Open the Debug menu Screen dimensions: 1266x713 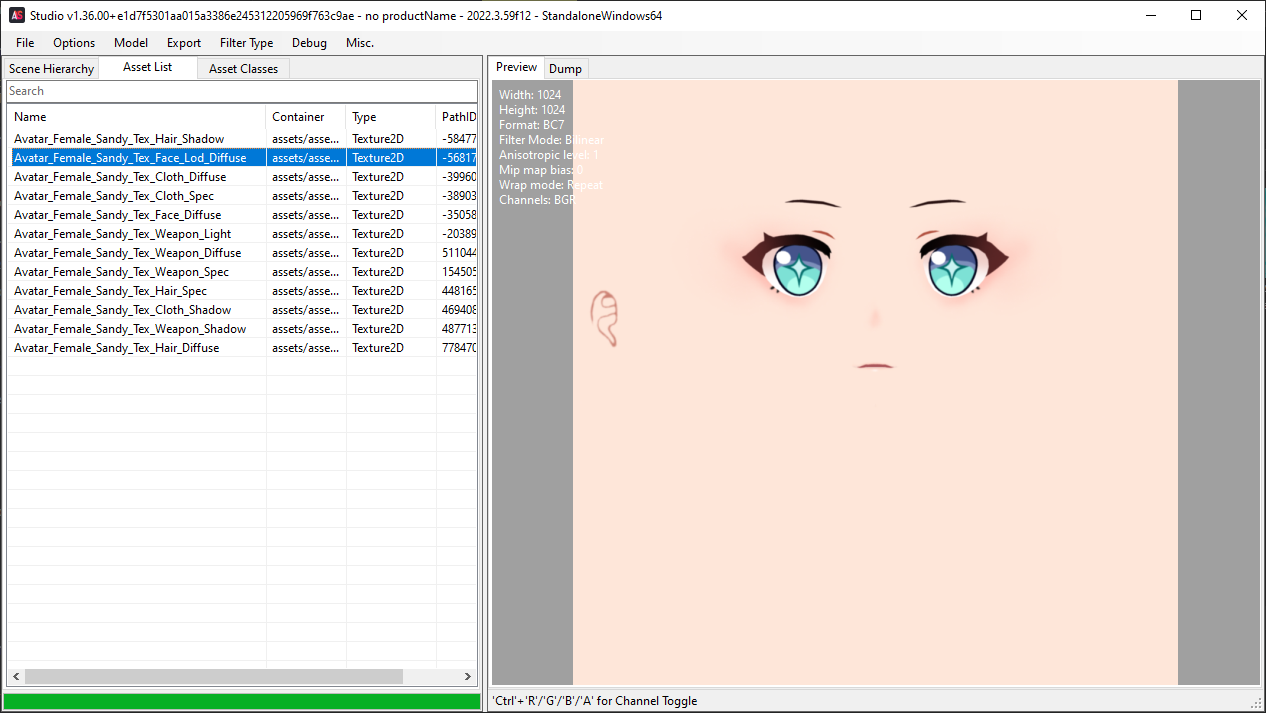[x=309, y=43]
